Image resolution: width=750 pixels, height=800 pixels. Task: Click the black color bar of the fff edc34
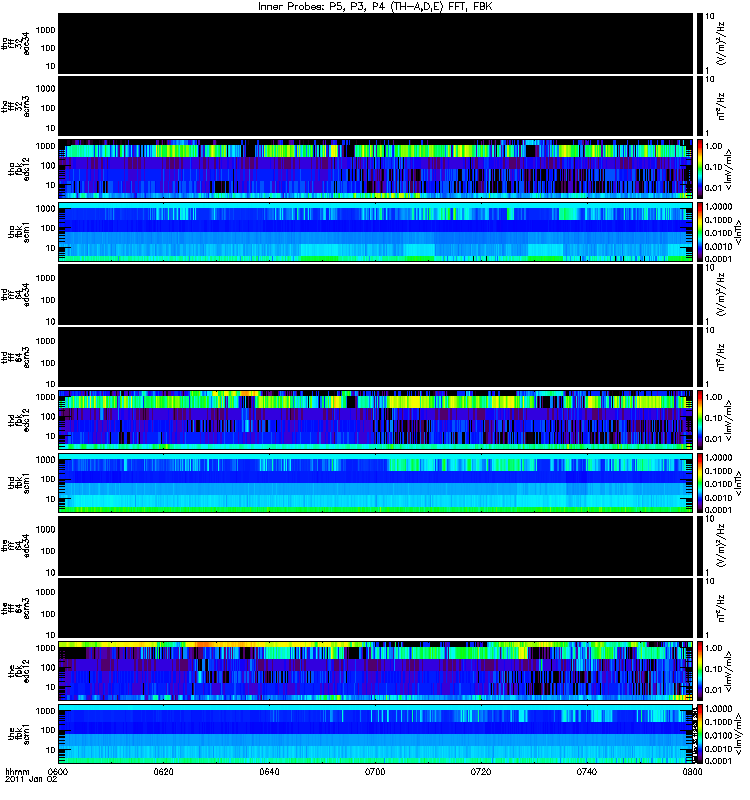(x=699, y=545)
